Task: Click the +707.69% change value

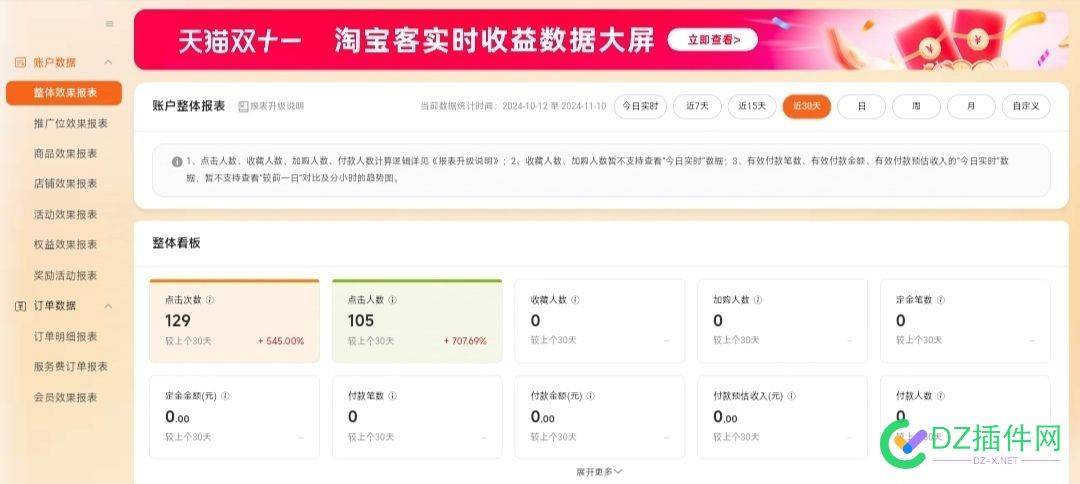Action: pos(465,341)
